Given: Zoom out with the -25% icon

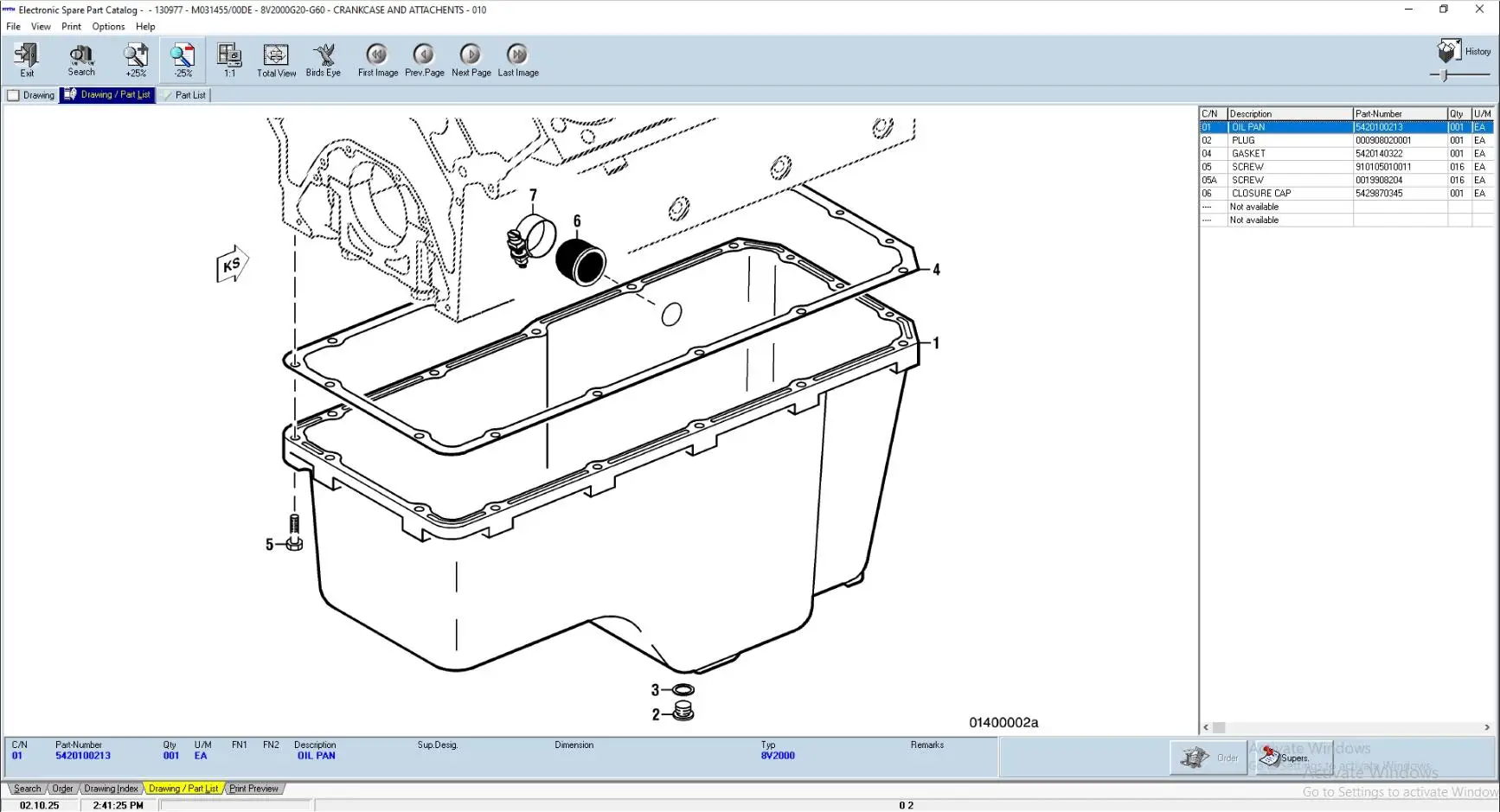Looking at the screenshot, I should coord(183,60).
